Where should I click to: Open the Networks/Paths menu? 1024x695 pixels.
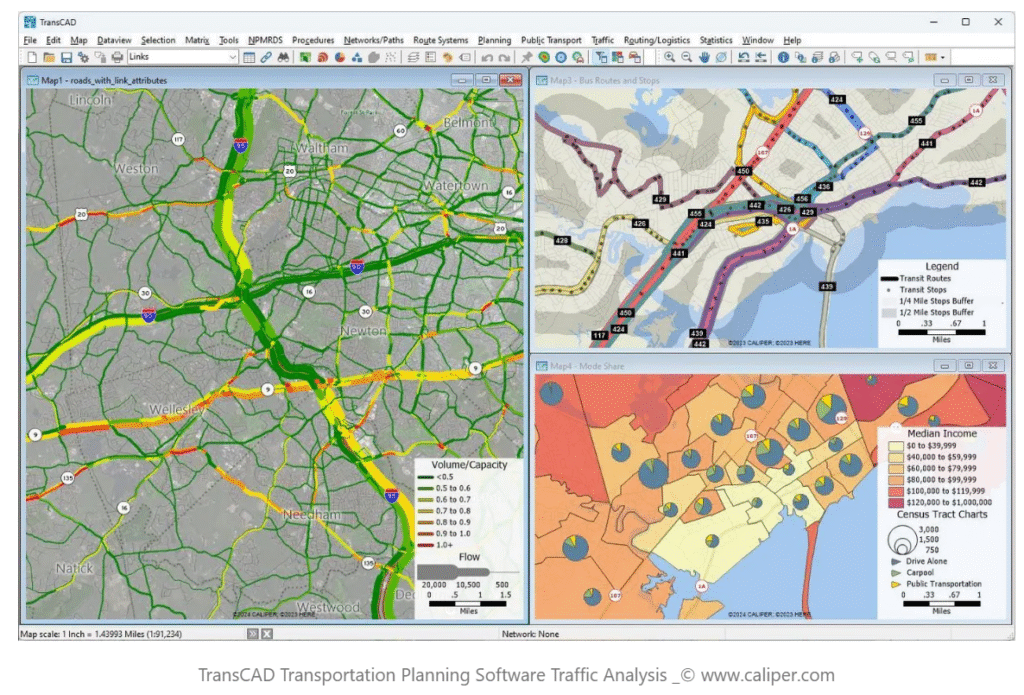pos(374,40)
